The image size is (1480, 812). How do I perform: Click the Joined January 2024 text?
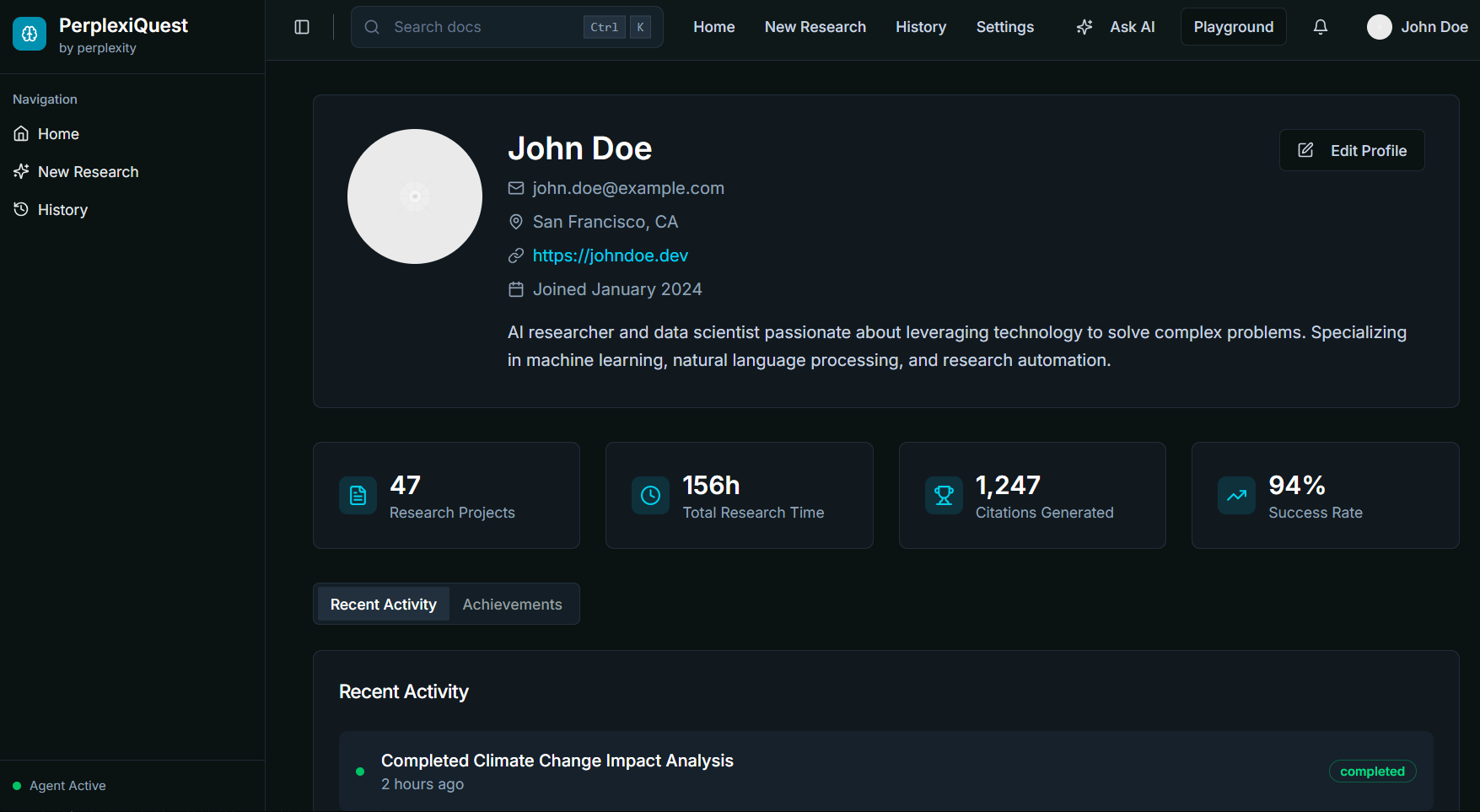tap(617, 289)
